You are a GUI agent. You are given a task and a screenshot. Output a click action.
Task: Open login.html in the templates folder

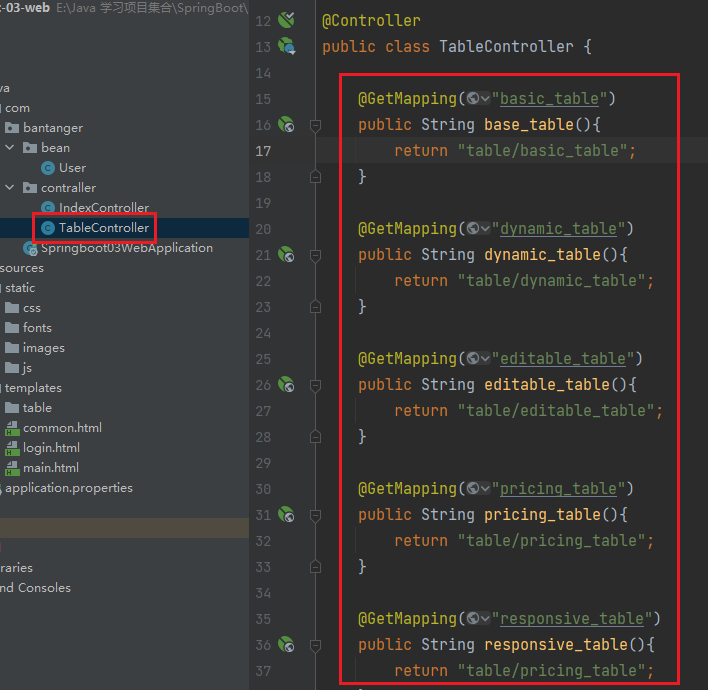tap(51, 448)
